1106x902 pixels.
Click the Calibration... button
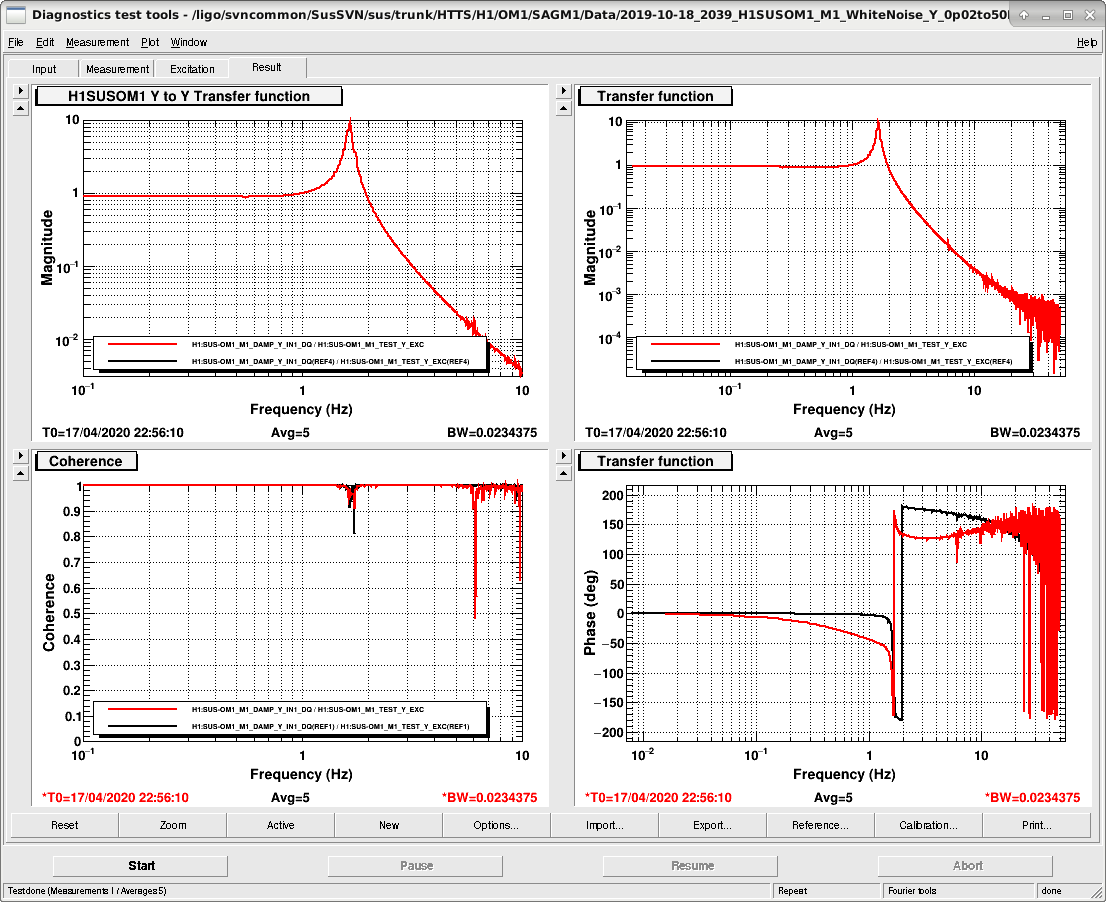[x=928, y=825]
